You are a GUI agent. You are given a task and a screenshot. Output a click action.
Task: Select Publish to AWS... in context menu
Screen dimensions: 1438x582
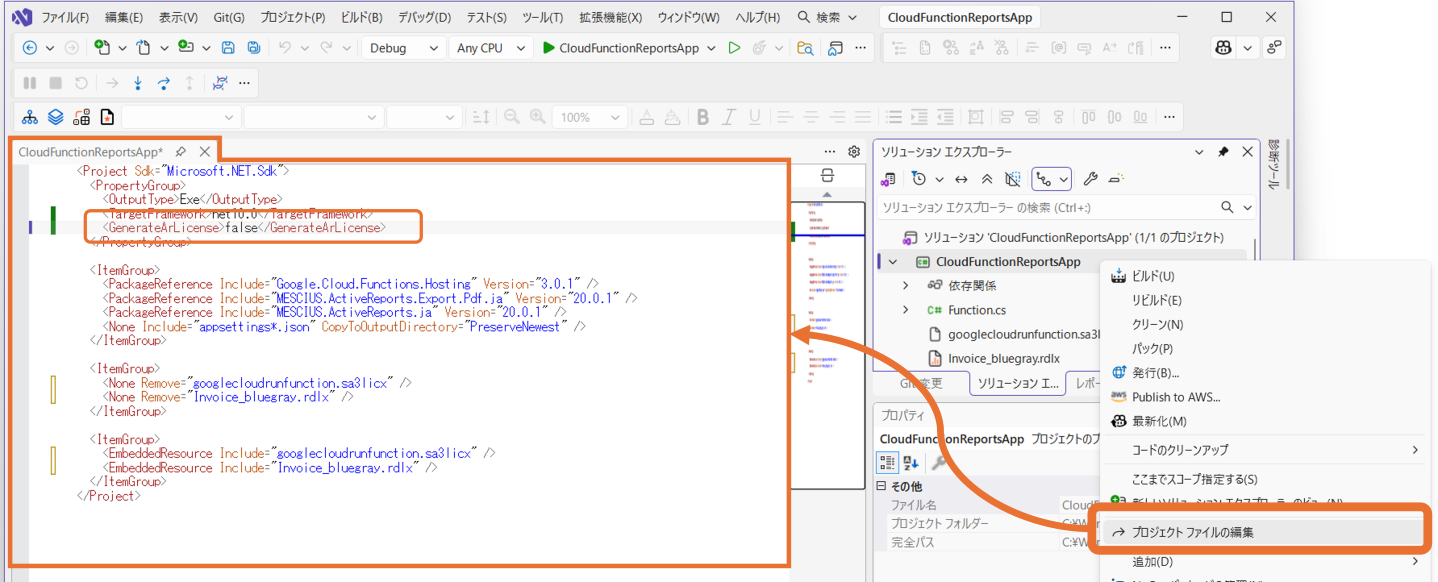point(1264,397)
